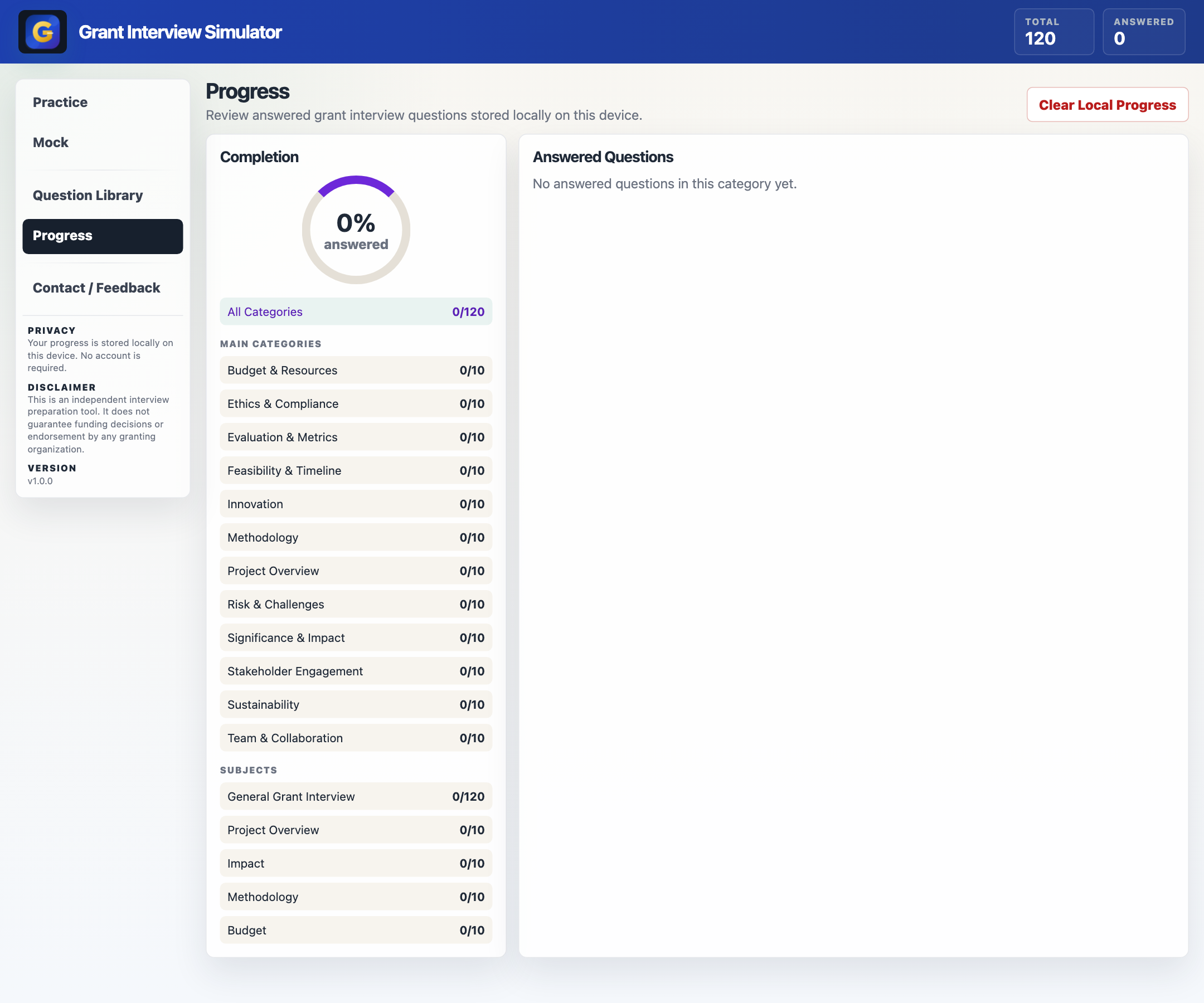Click the Grant Interview Simulator G logo
1204x1003 pixels.
point(42,32)
